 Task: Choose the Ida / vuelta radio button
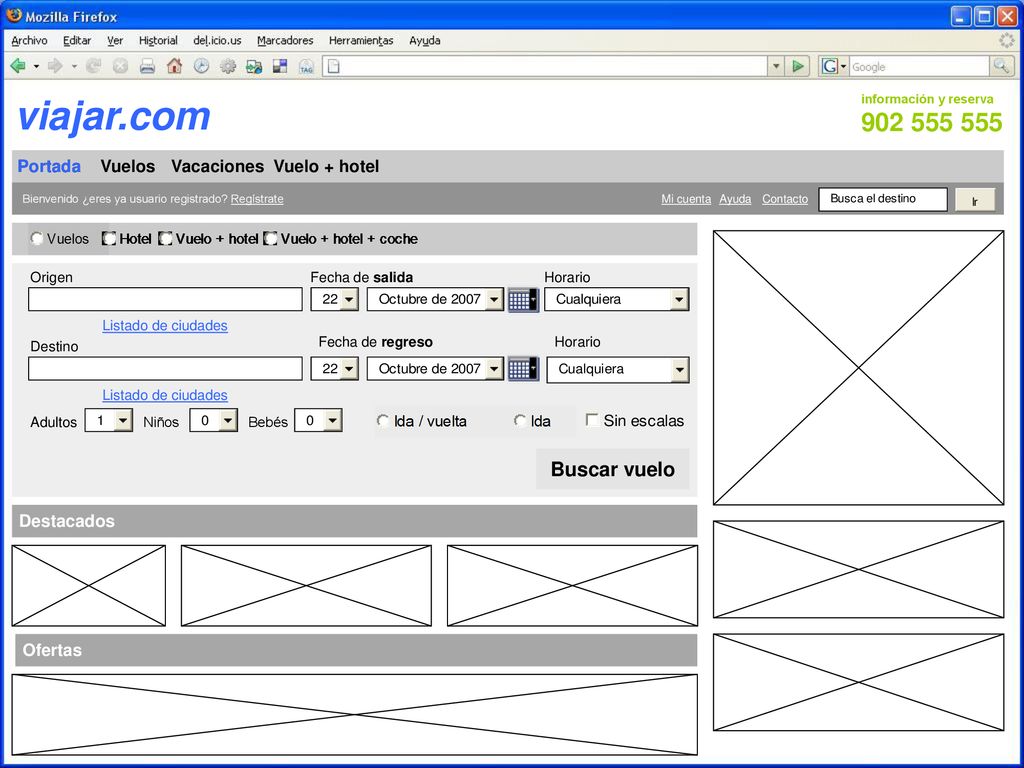click(383, 421)
